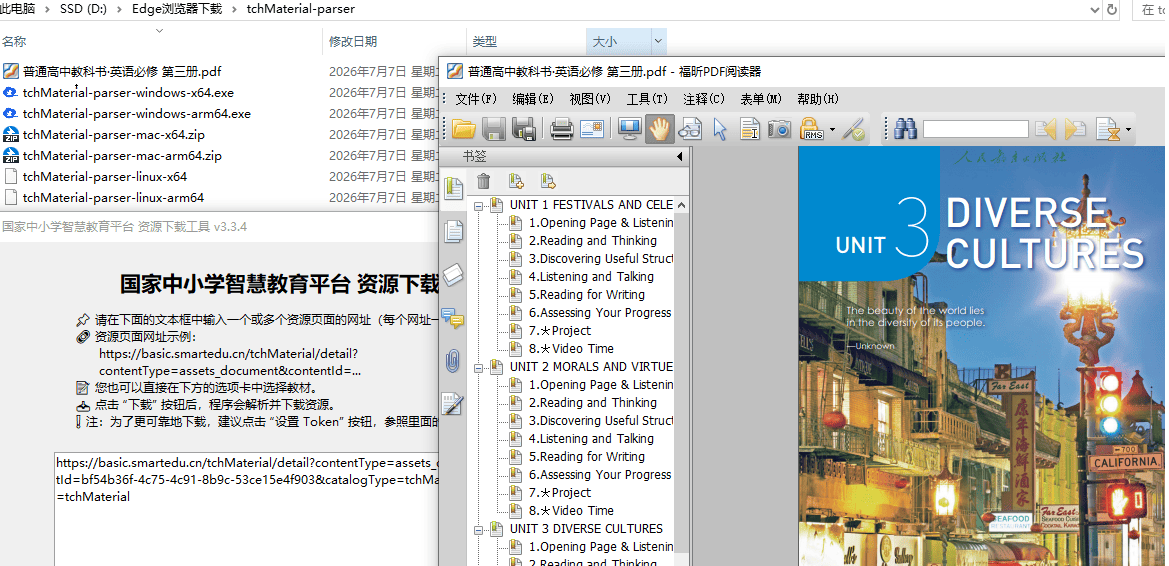Click the search options page icon
Viewport: 1169px width, 566px height.
coord(1108,130)
